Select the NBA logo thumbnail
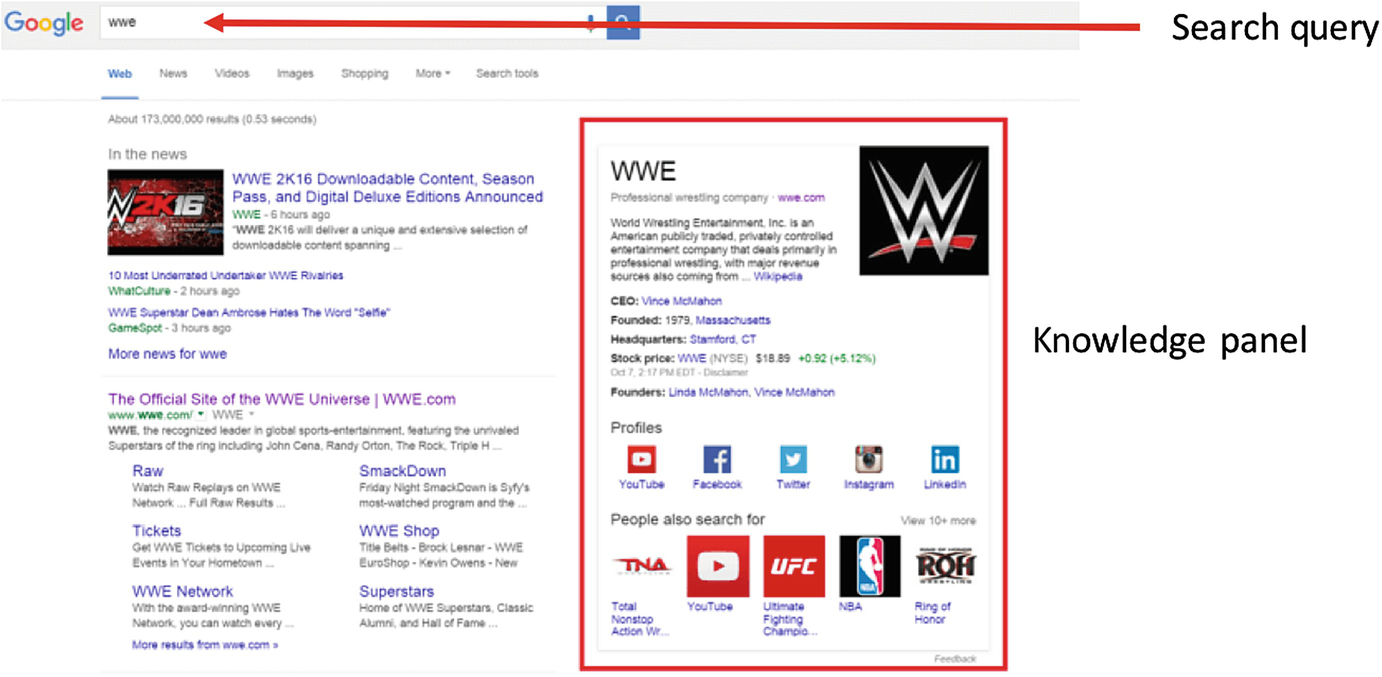The image size is (1382, 677). tap(870, 566)
